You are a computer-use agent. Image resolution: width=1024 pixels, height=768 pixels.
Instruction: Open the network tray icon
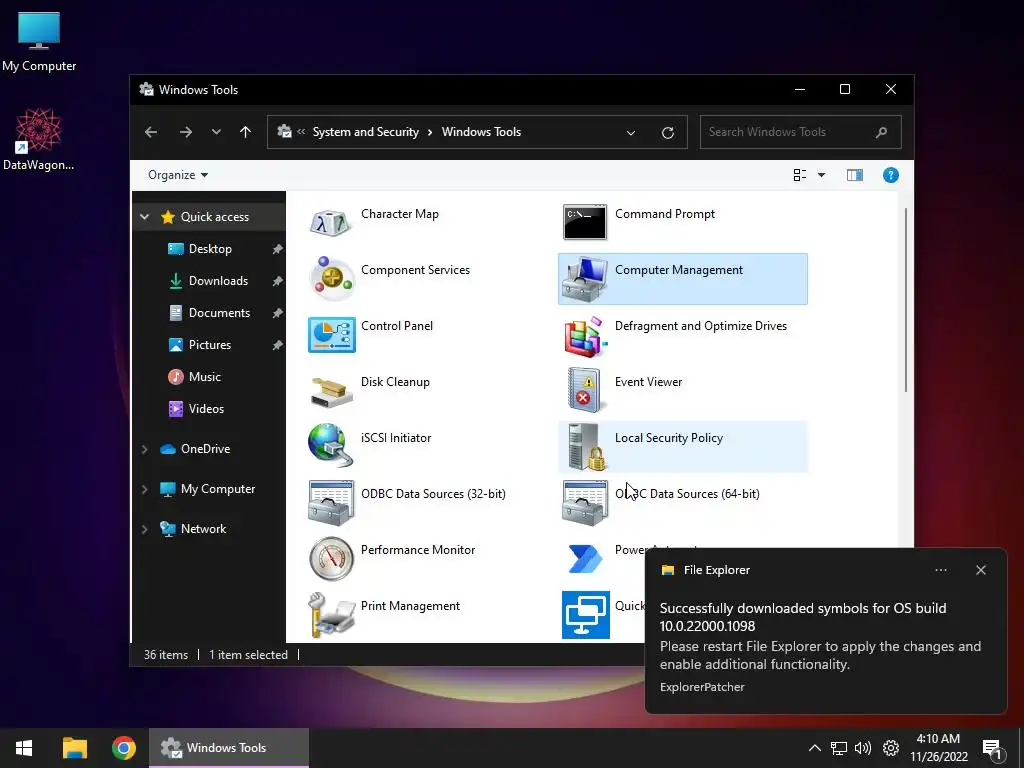point(839,748)
